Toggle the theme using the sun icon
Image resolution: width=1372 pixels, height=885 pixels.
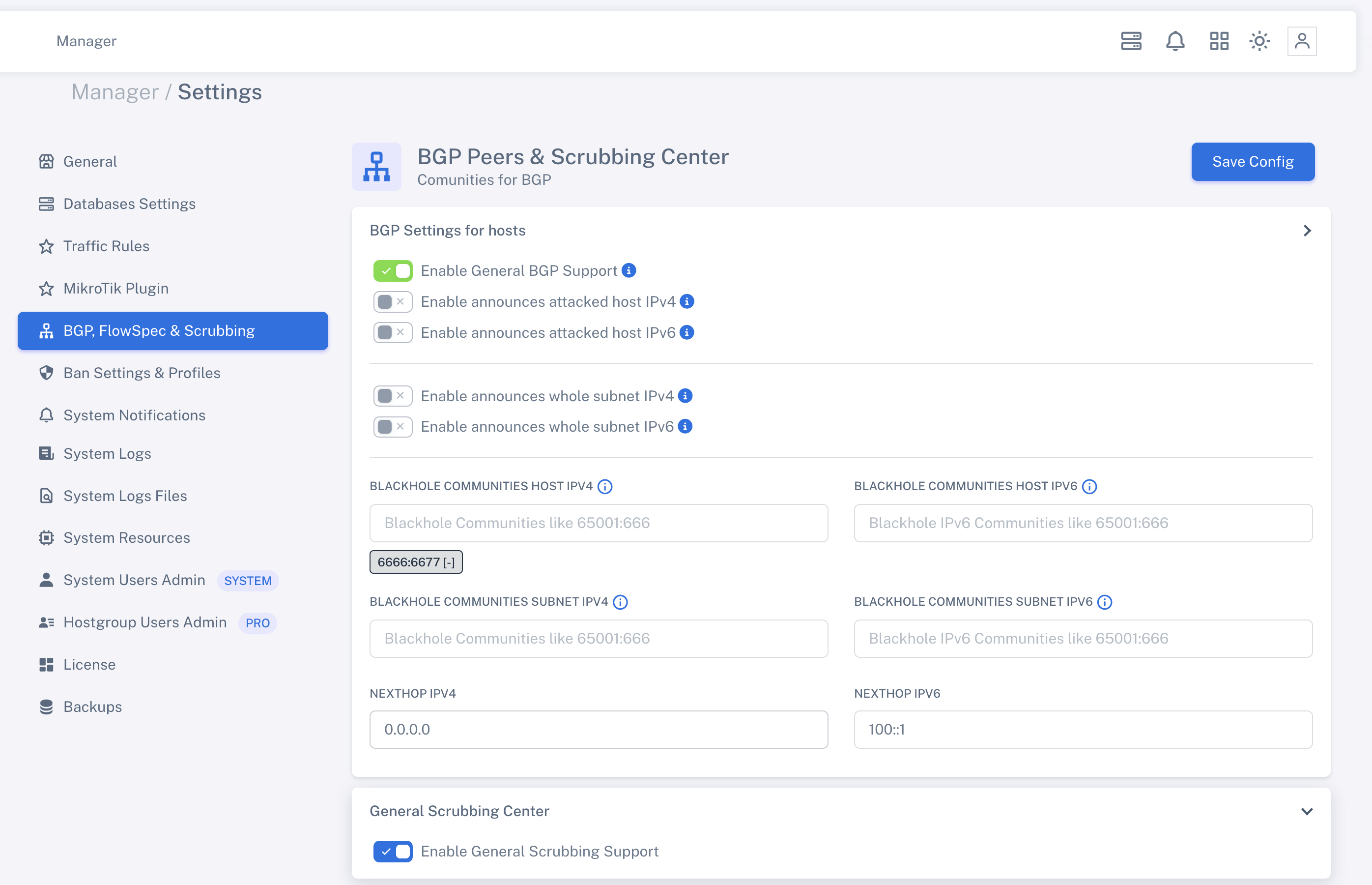(1259, 41)
